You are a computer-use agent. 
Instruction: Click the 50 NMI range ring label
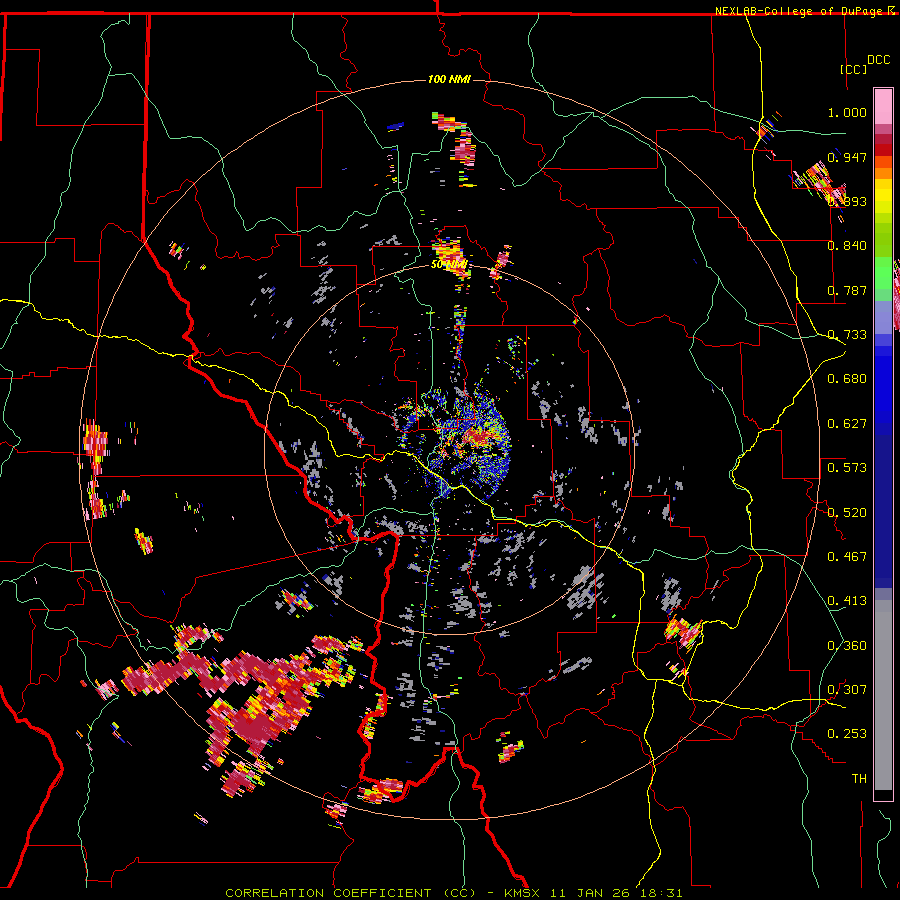click(x=449, y=265)
